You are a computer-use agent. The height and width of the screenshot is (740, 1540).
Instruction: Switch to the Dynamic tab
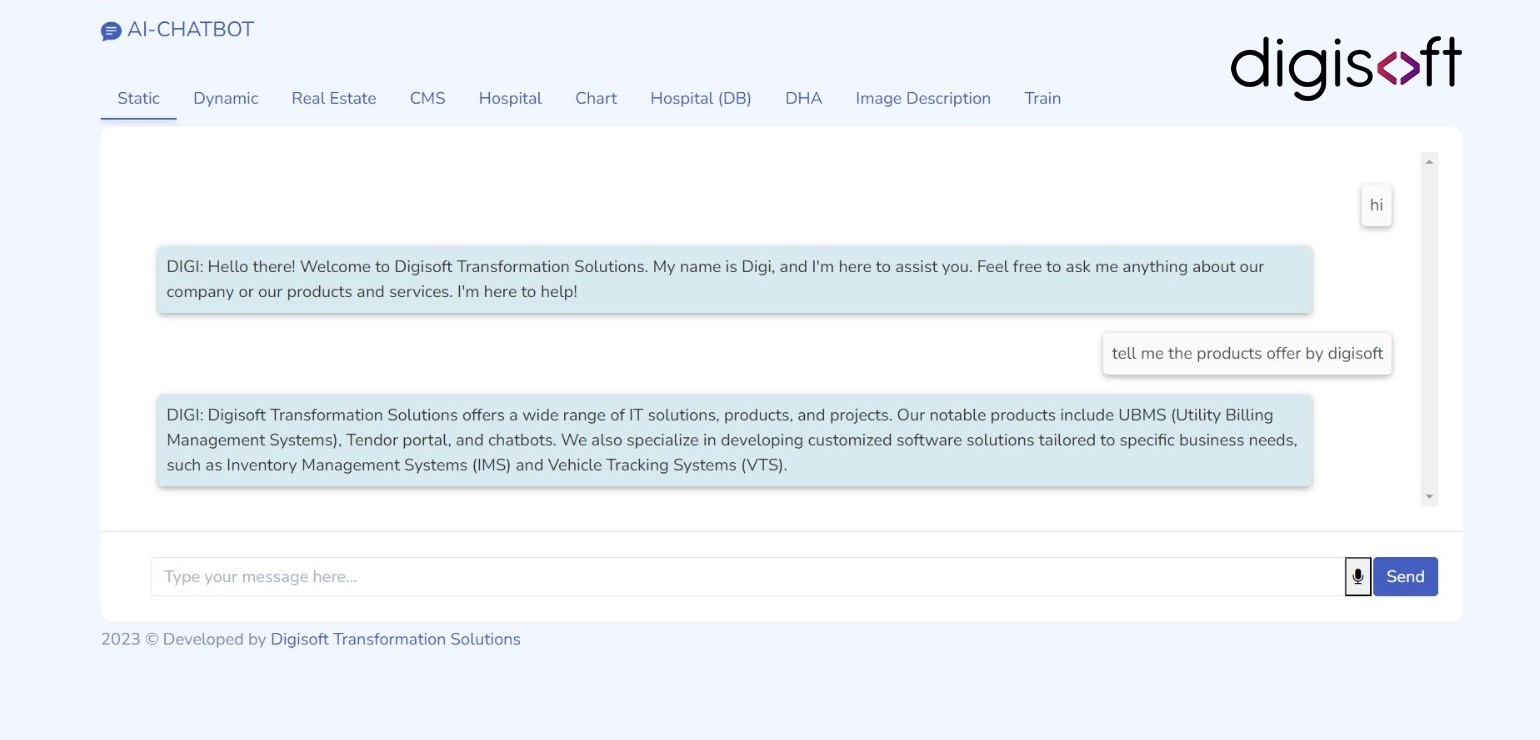coord(226,98)
